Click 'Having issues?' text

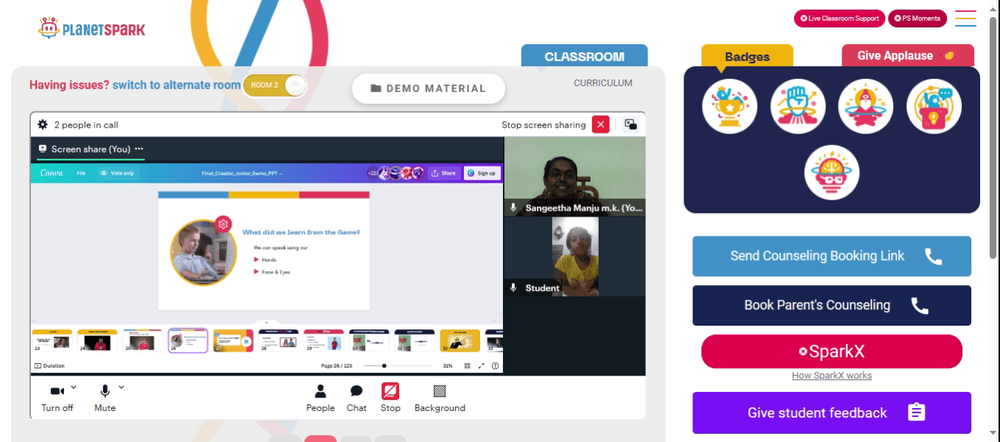(70, 85)
